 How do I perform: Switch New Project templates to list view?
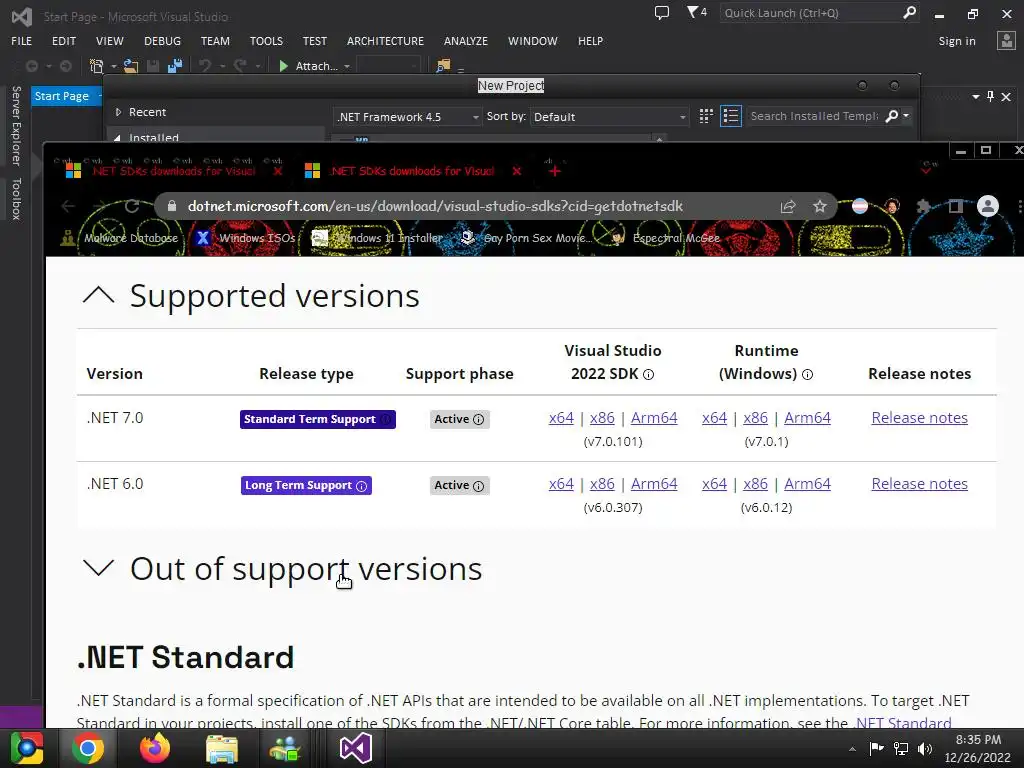point(731,116)
